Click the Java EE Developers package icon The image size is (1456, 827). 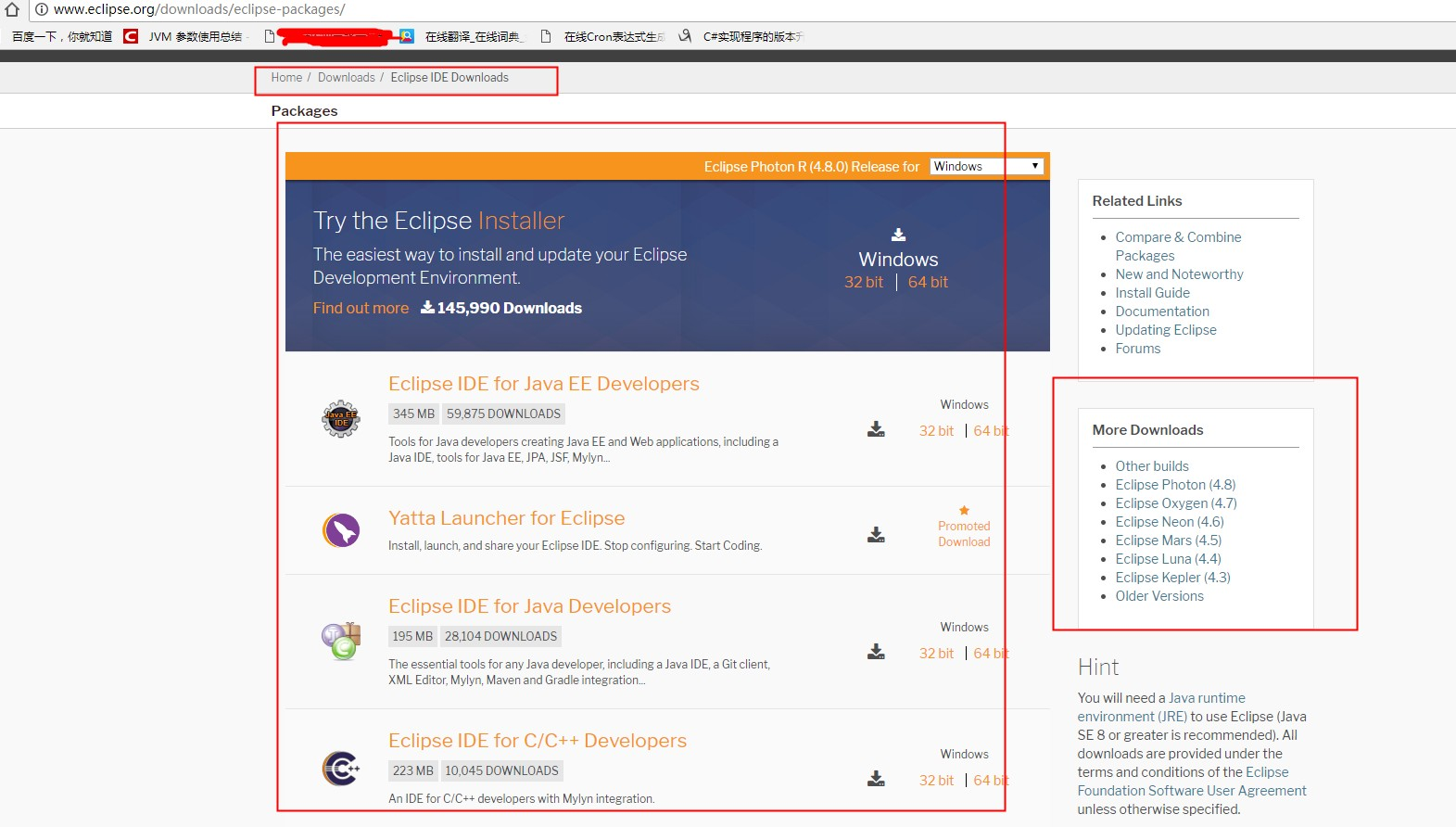point(341,419)
